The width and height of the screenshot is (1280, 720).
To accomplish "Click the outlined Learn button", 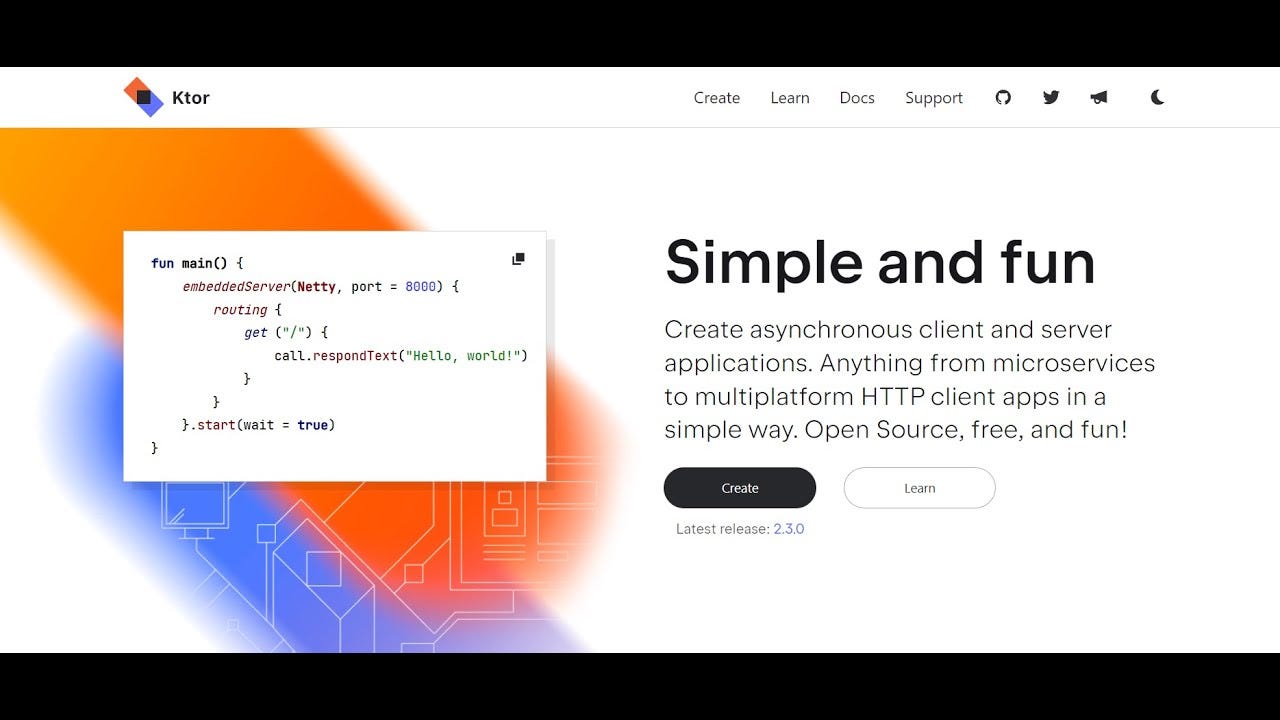I will [919, 487].
